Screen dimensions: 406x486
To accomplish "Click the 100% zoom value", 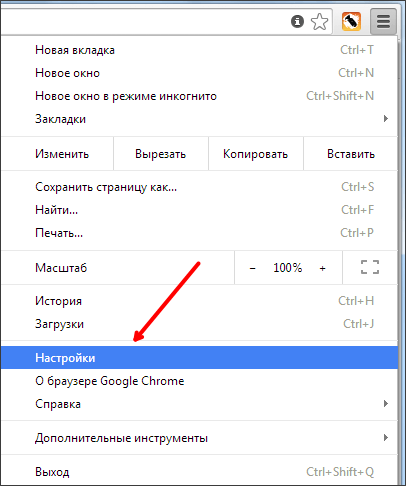I will (x=288, y=268).
